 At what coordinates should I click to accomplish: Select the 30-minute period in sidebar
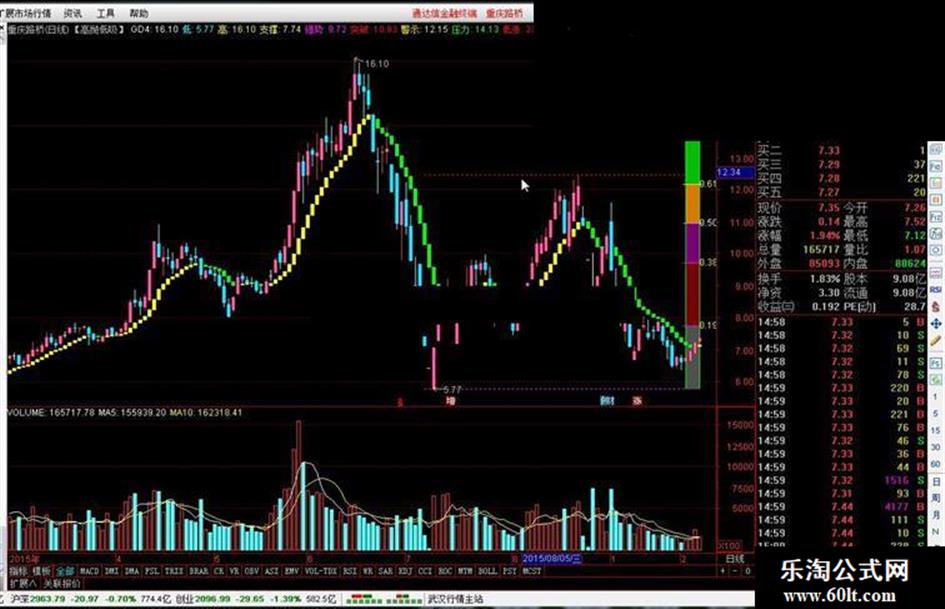(x=936, y=447)
